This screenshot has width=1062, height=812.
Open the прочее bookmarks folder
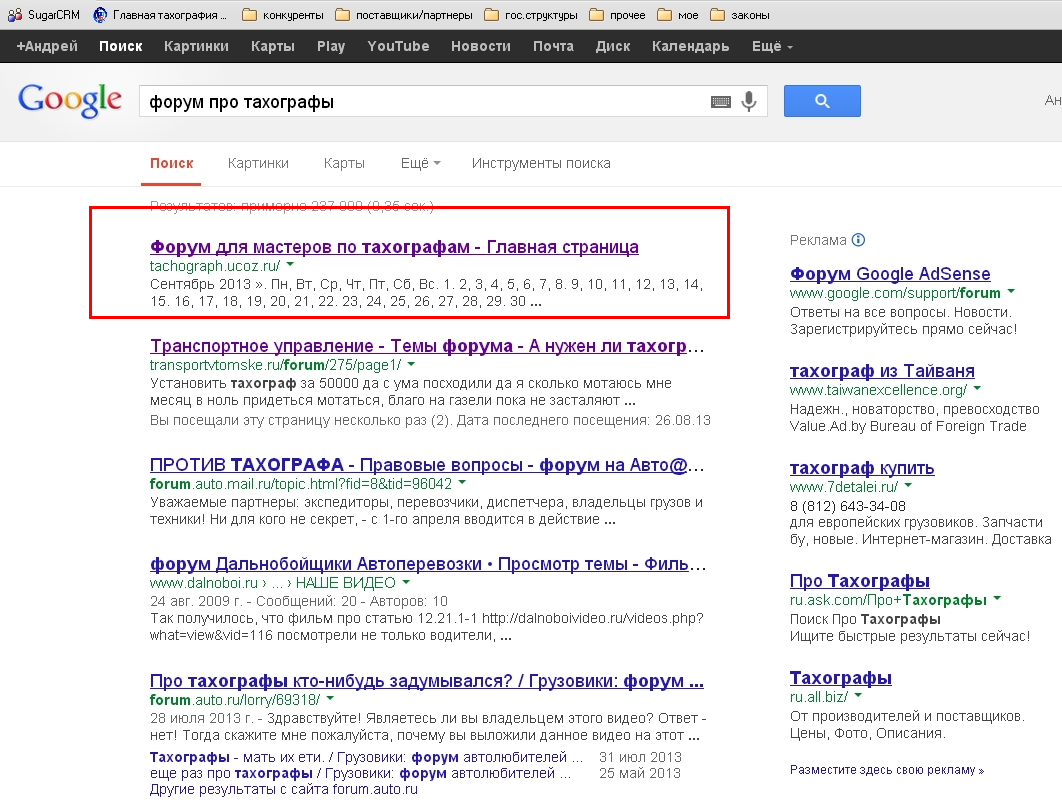[617, 15]
